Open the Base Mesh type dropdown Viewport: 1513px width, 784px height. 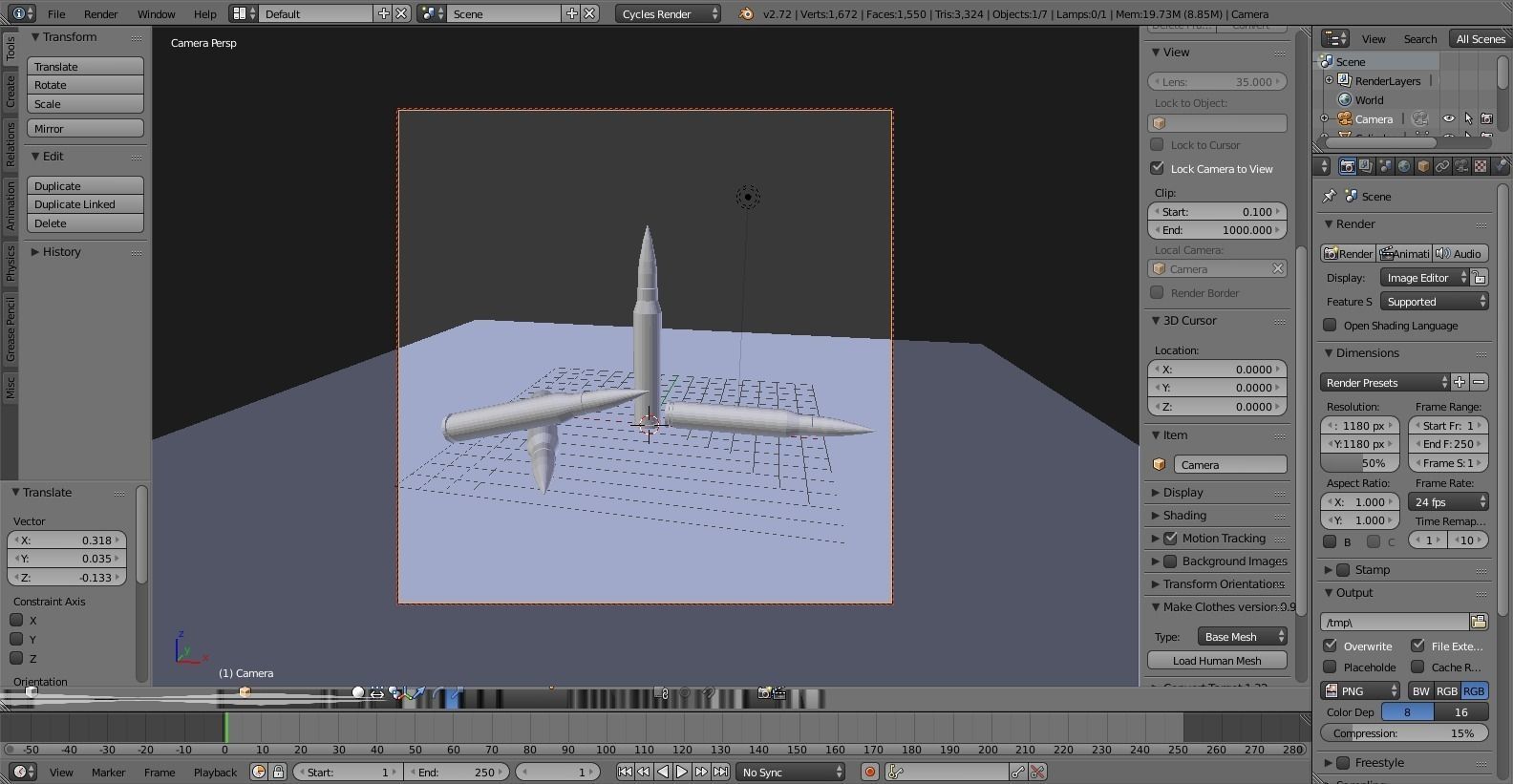[x=1243, y=636]
